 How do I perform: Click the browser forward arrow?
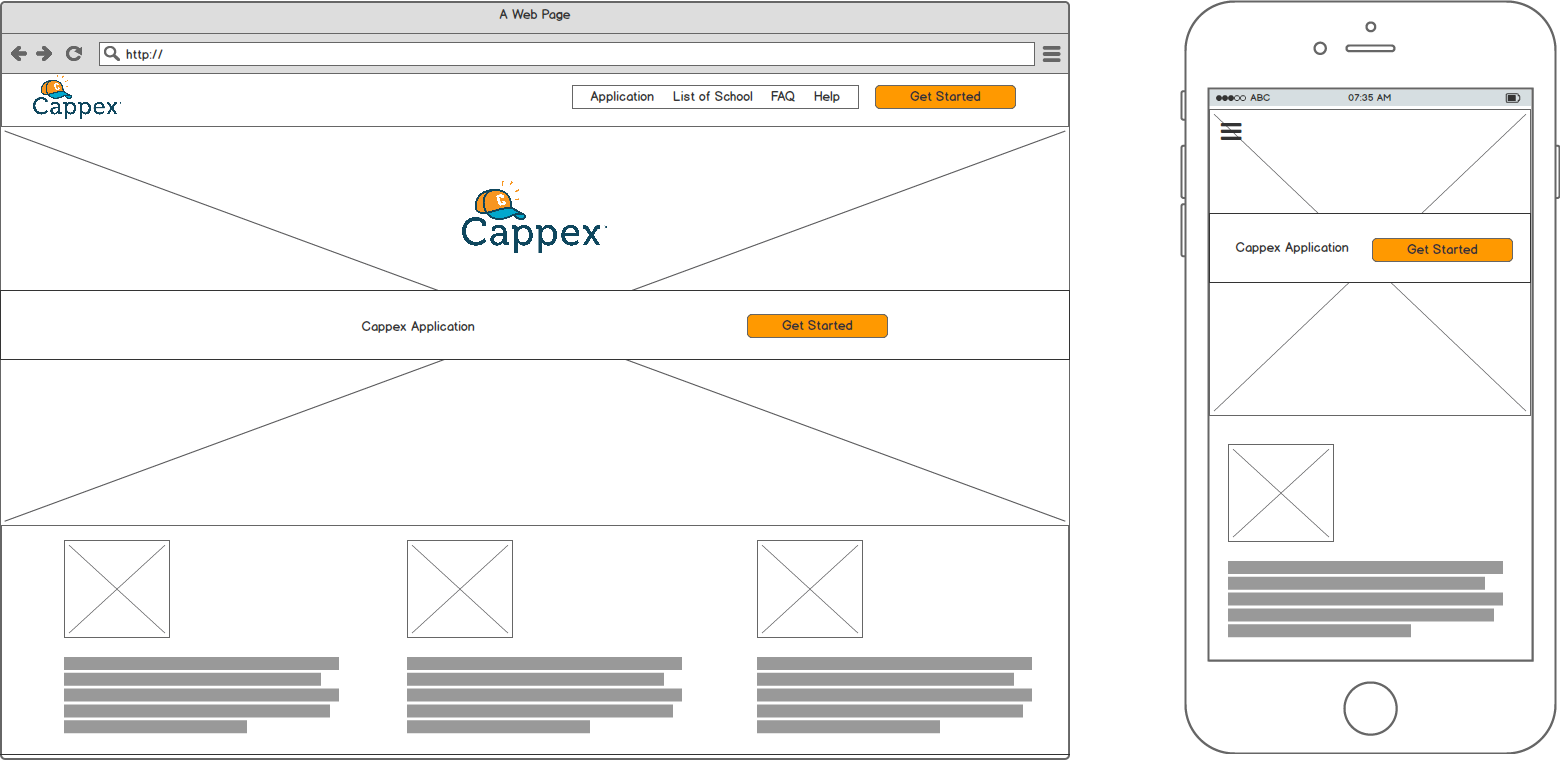click(x=44, y=54)
